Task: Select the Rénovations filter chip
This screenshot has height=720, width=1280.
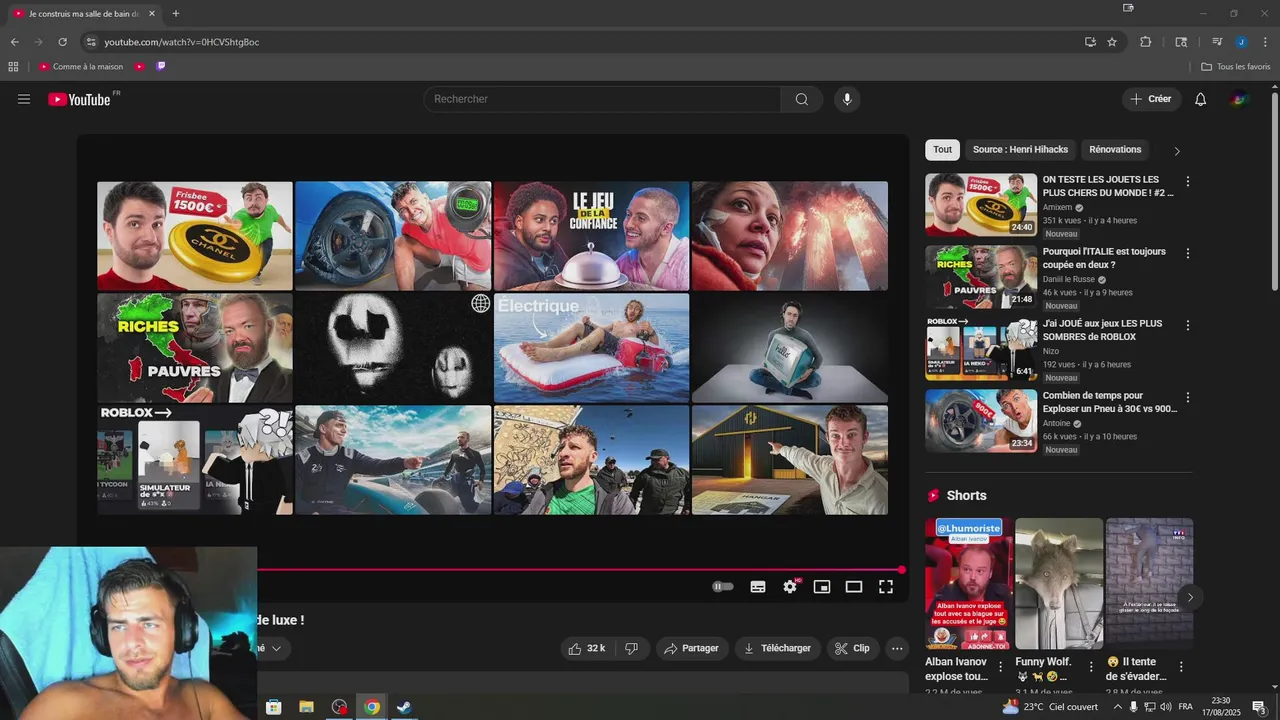Action: [1115, 150]
